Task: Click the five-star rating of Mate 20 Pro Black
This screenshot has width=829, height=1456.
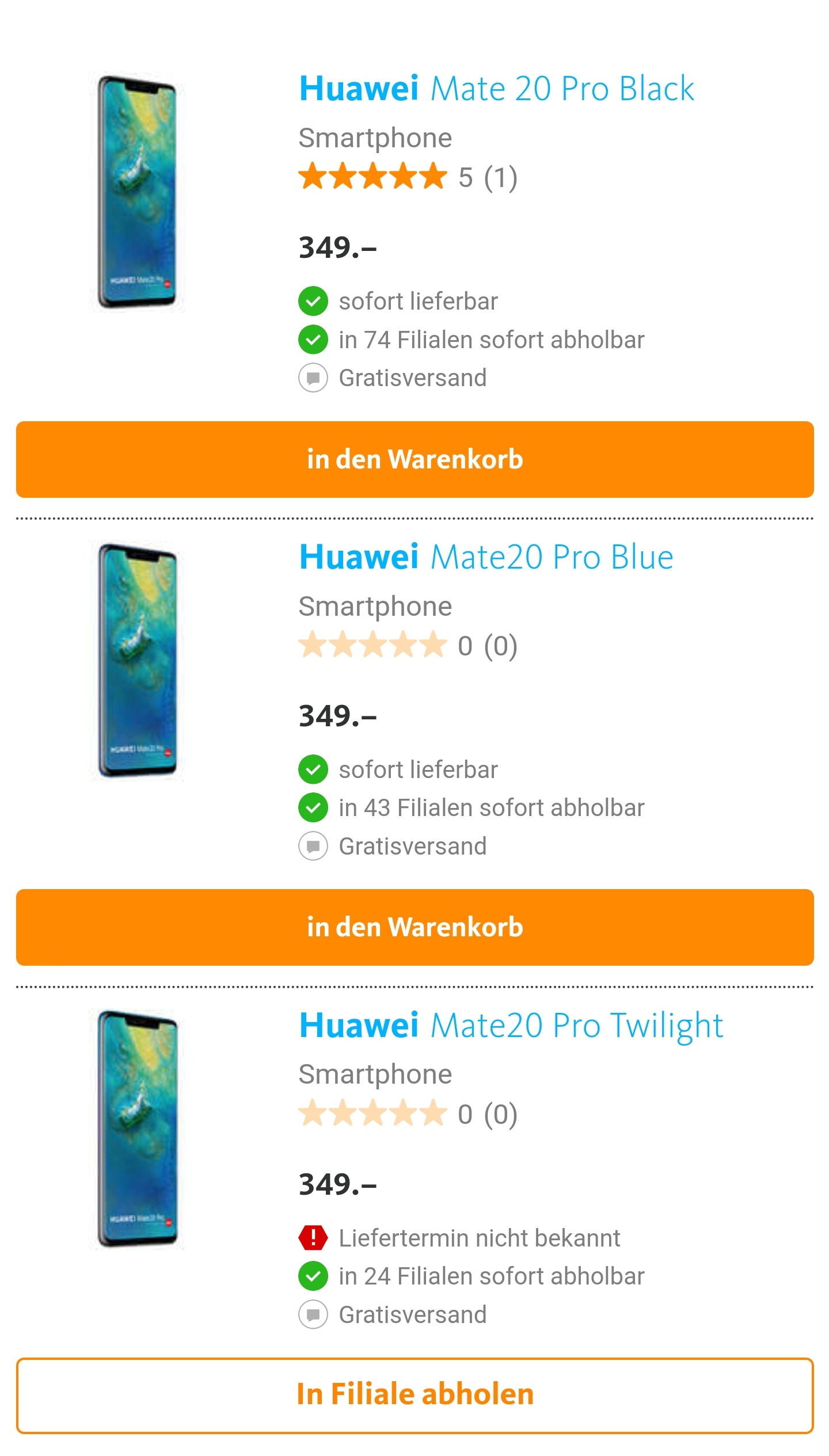Action: click(x=372, y=177)
